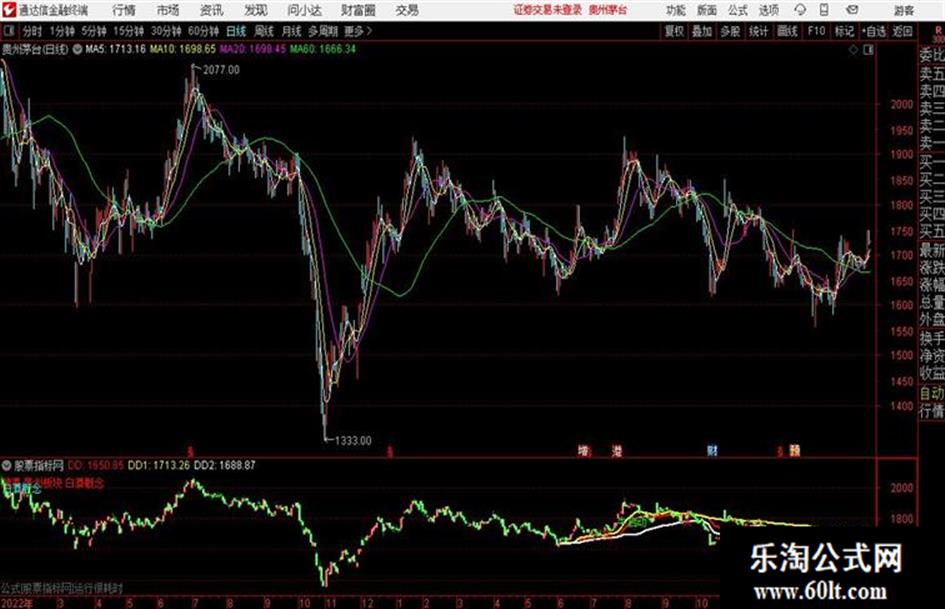Click the mobile phone icon
Screen dimensions: 945x609
824,10
